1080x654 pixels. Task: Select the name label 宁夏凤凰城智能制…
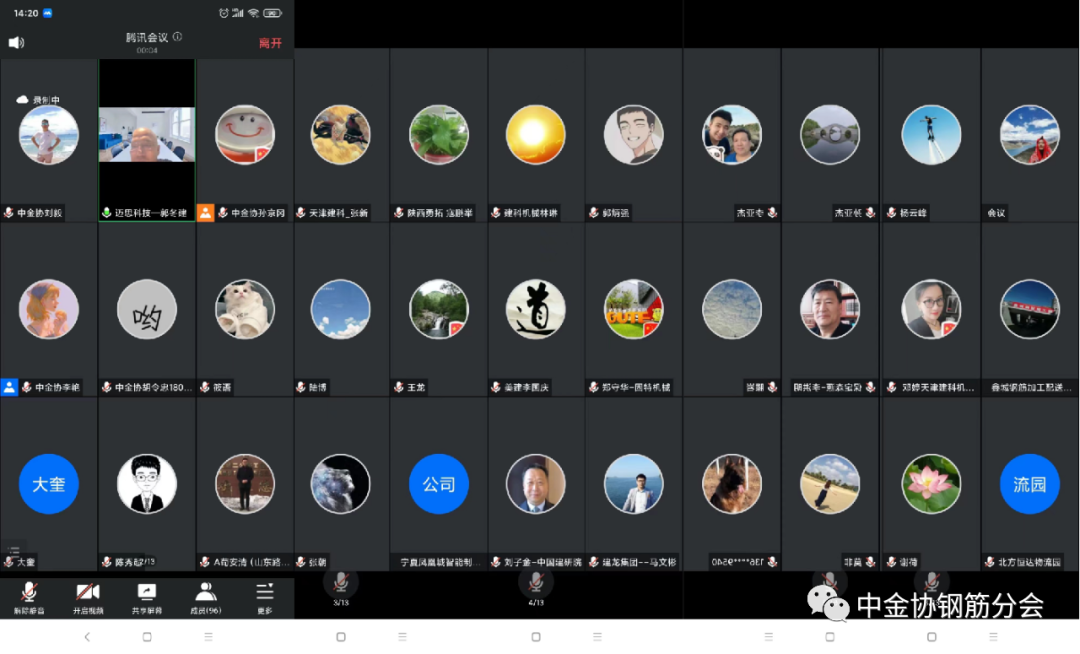pyautogui.click(x=441, y=562)
